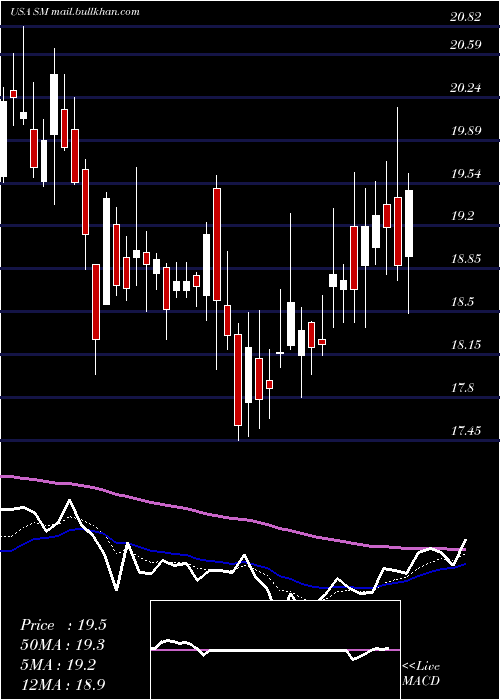Click the 18.85 price axis label
500x700 pixels.
pos(466,259)
